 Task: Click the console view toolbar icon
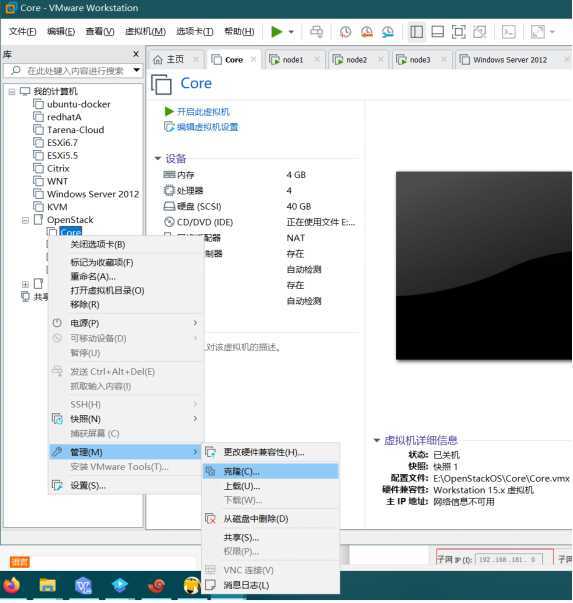(509, 32)
